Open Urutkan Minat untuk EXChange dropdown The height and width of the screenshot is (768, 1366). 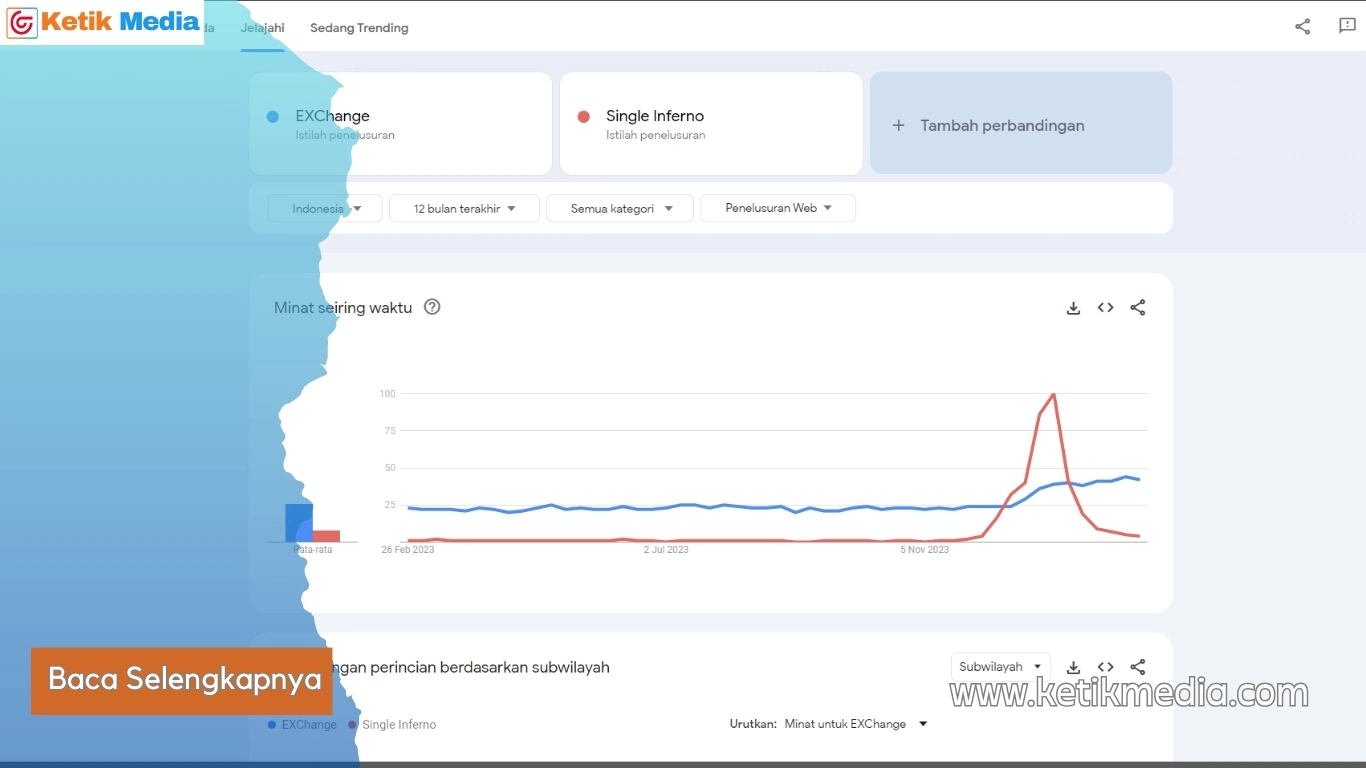pos(856,724)
